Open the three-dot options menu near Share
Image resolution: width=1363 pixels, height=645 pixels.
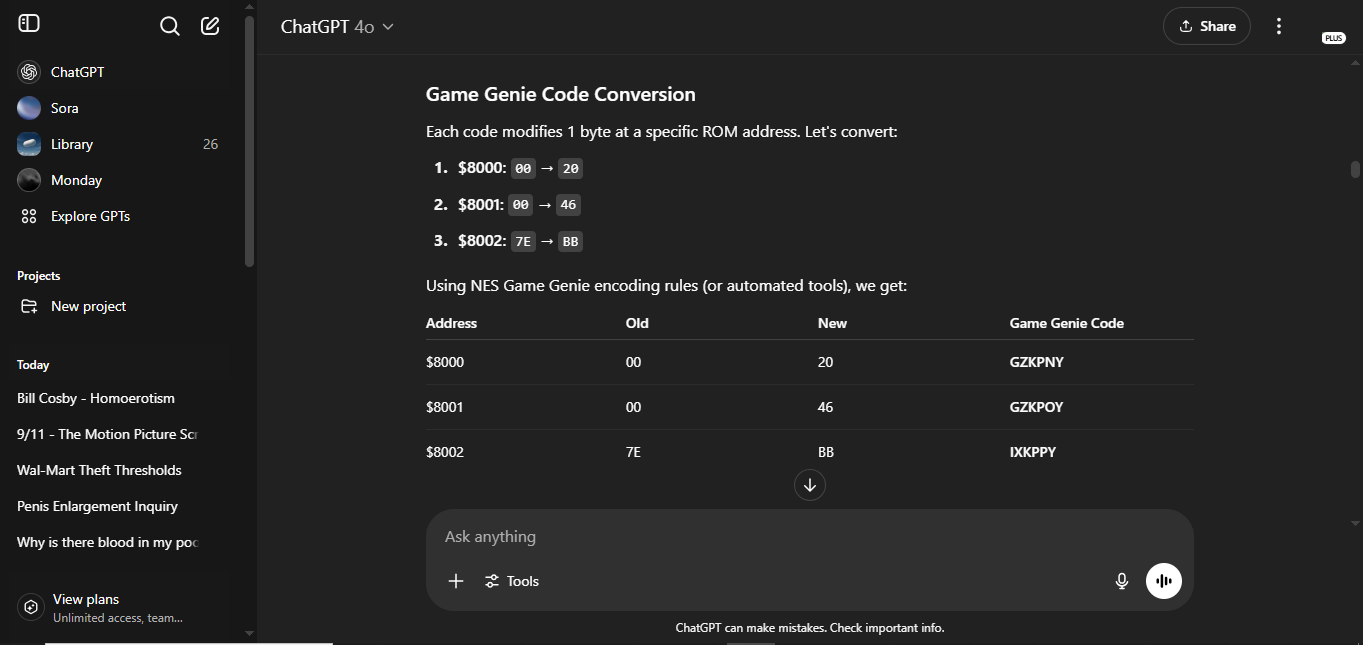tap(1278, 26)
